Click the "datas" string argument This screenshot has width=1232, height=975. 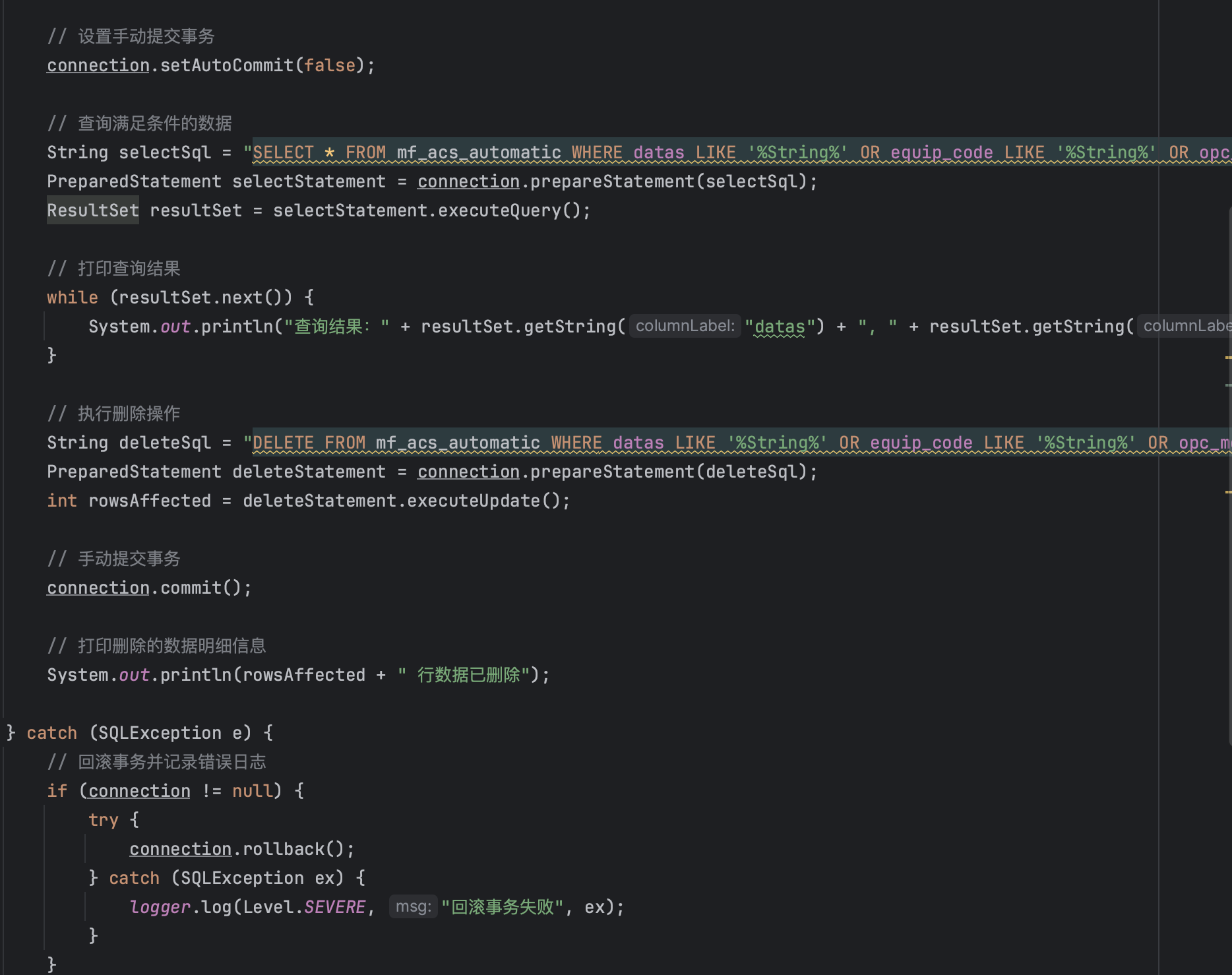point(780,327)
